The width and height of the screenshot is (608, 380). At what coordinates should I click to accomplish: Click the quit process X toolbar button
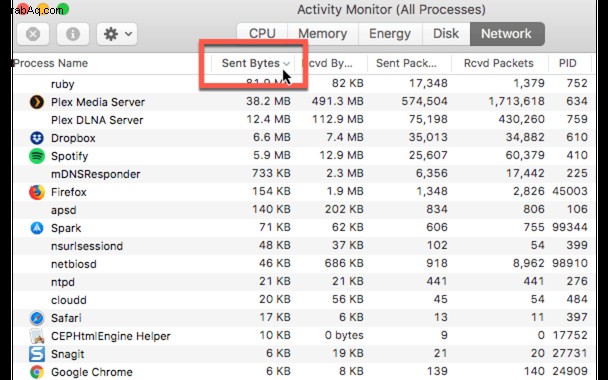click(33, 34)
